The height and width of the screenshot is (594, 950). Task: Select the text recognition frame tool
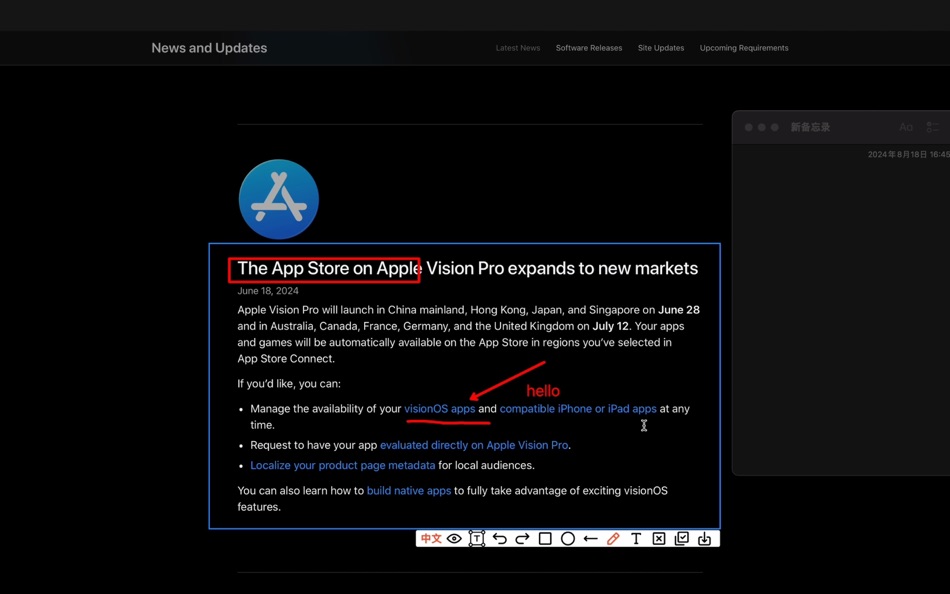tap(477, 538)
